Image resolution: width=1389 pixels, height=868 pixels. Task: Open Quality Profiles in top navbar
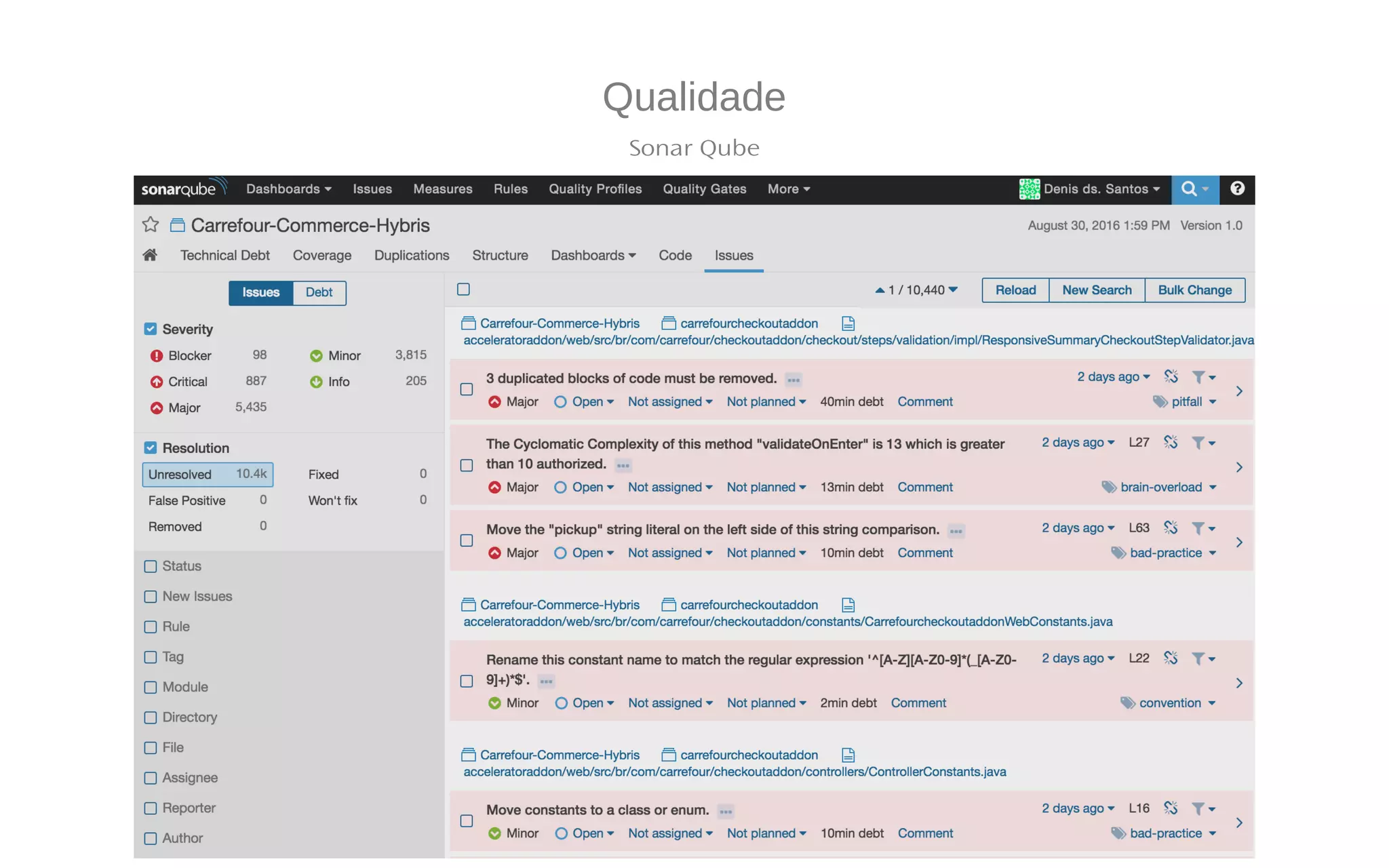click(x=595, y=189)
